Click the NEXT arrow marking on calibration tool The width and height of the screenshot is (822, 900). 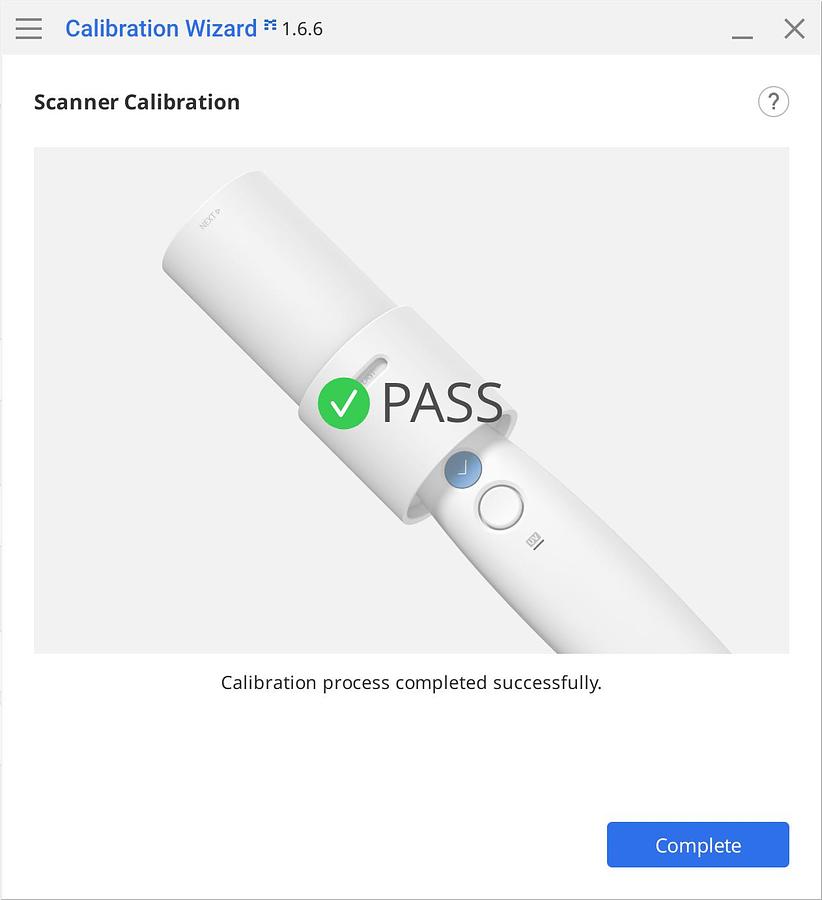pyautogui.click(x=210, y=217)
